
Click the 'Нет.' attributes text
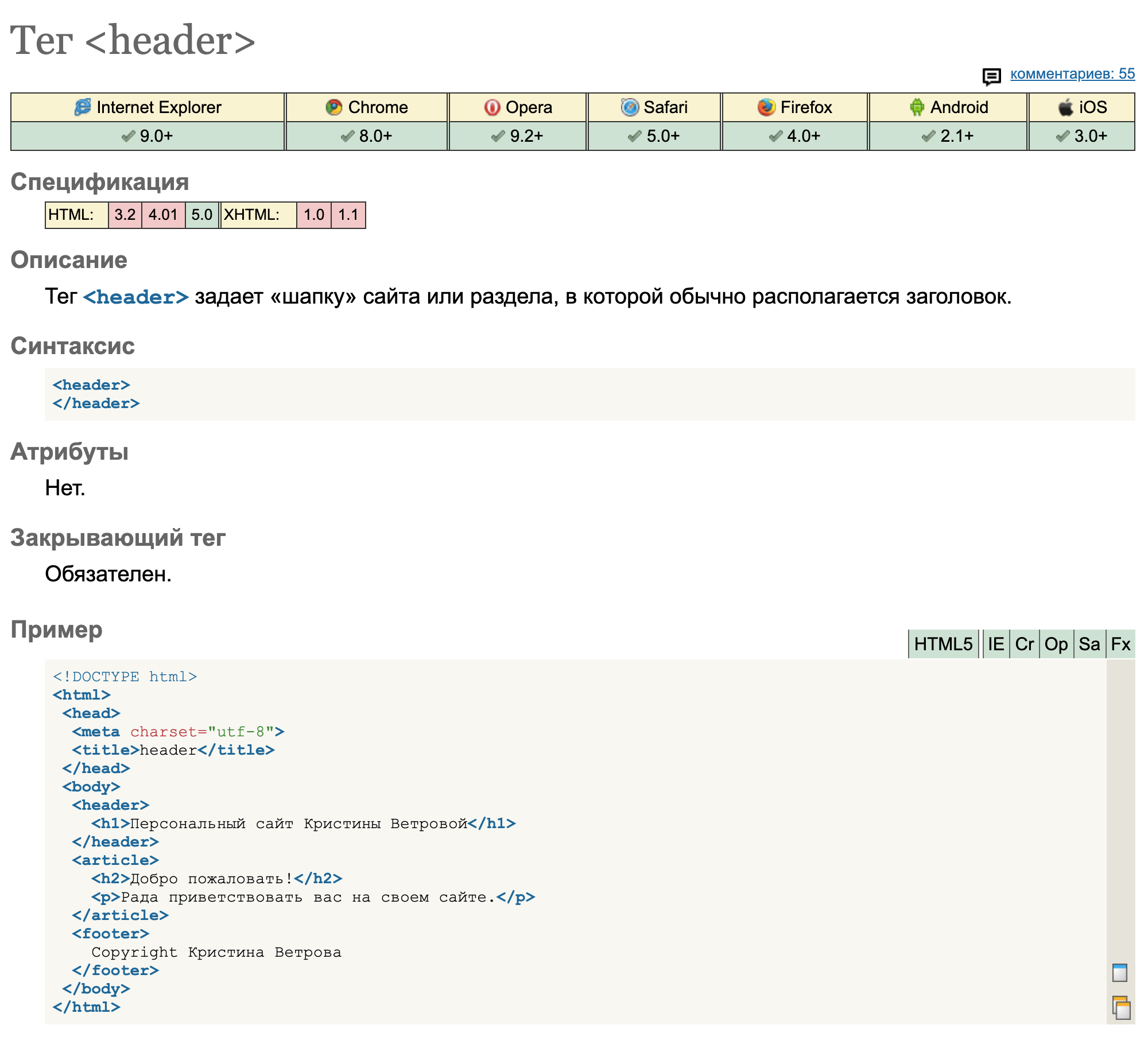click(65, 488)
